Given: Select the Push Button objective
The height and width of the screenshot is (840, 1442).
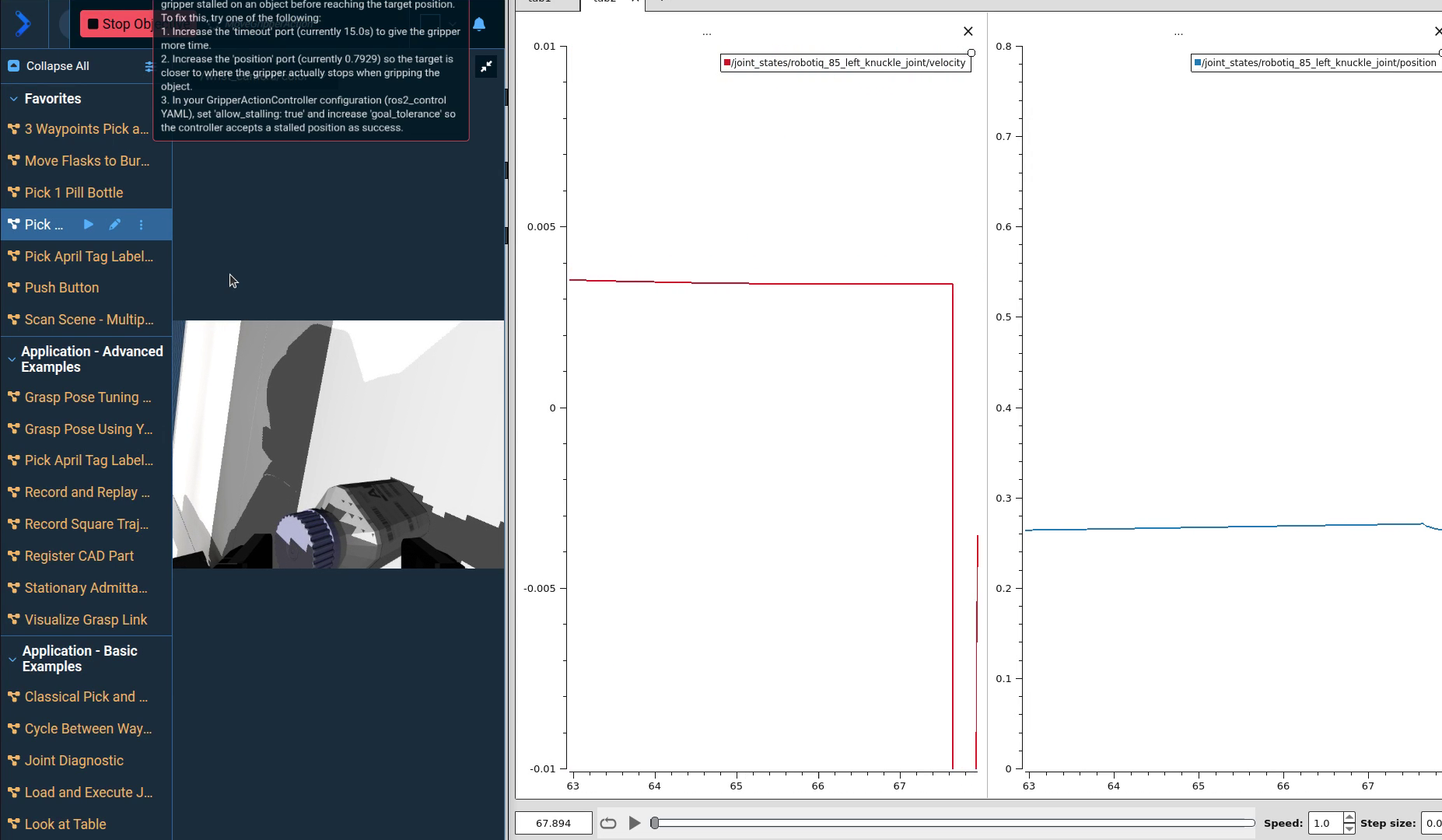Looking at the screenshot, I should 61,288.
